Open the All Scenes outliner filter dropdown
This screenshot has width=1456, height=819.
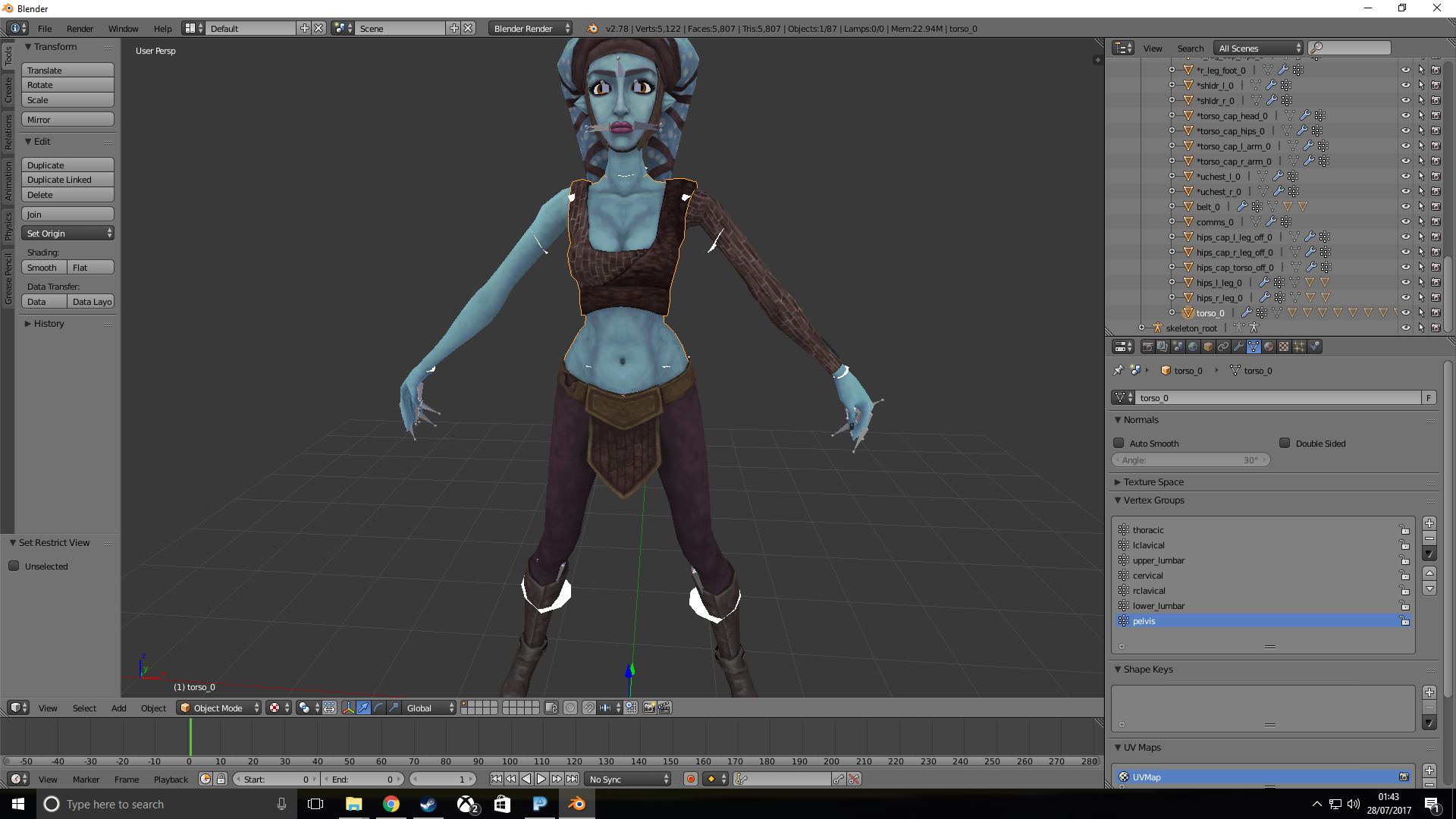click(1258, 48)
